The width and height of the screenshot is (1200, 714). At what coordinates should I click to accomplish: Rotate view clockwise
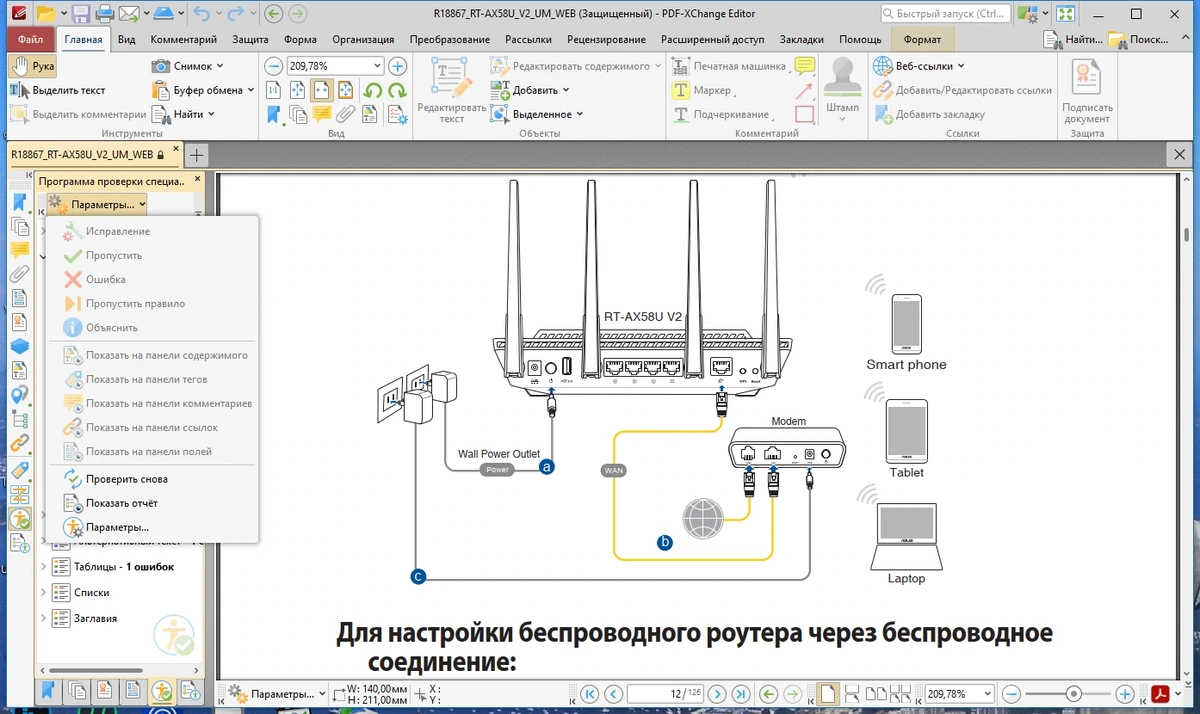tap(396, 90)
